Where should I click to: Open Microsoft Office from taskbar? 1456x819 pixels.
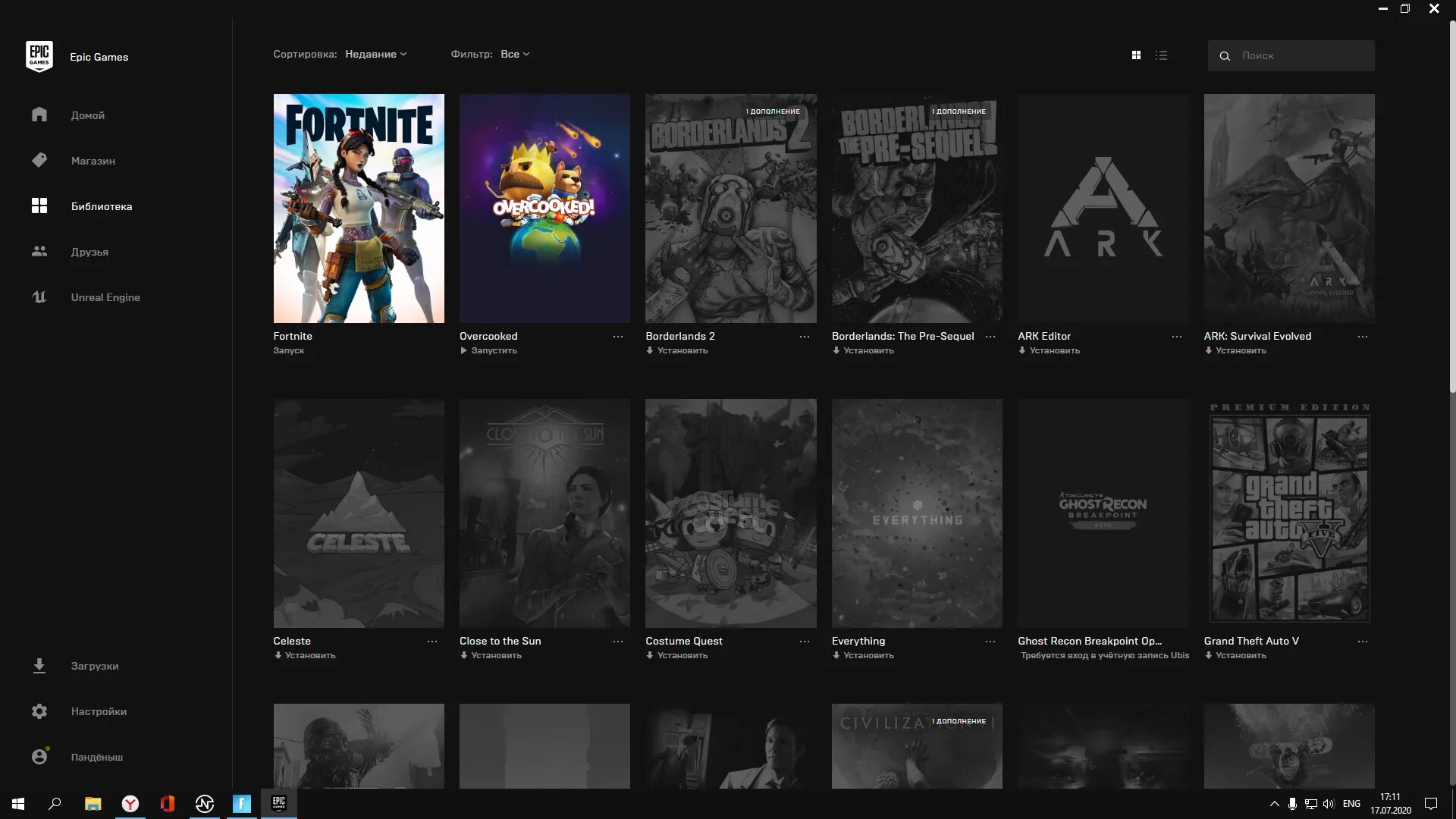(x=168, y=804)
